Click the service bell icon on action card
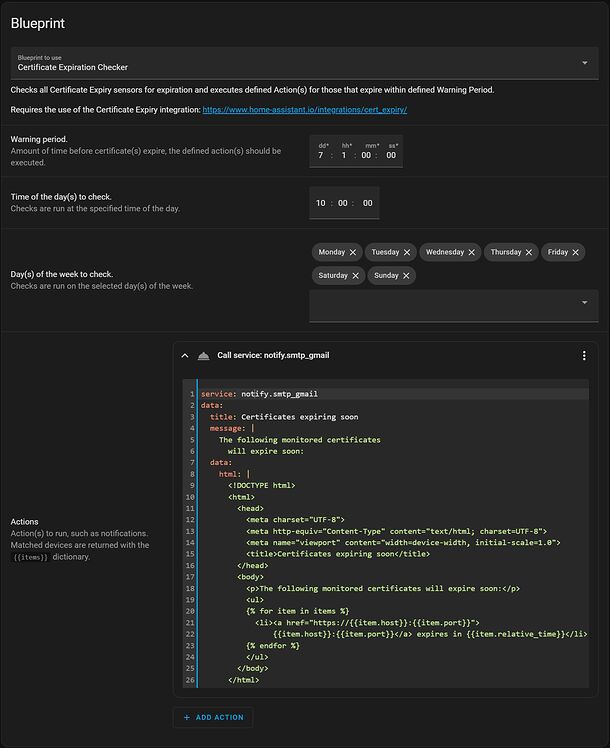 tap(204, 356)
